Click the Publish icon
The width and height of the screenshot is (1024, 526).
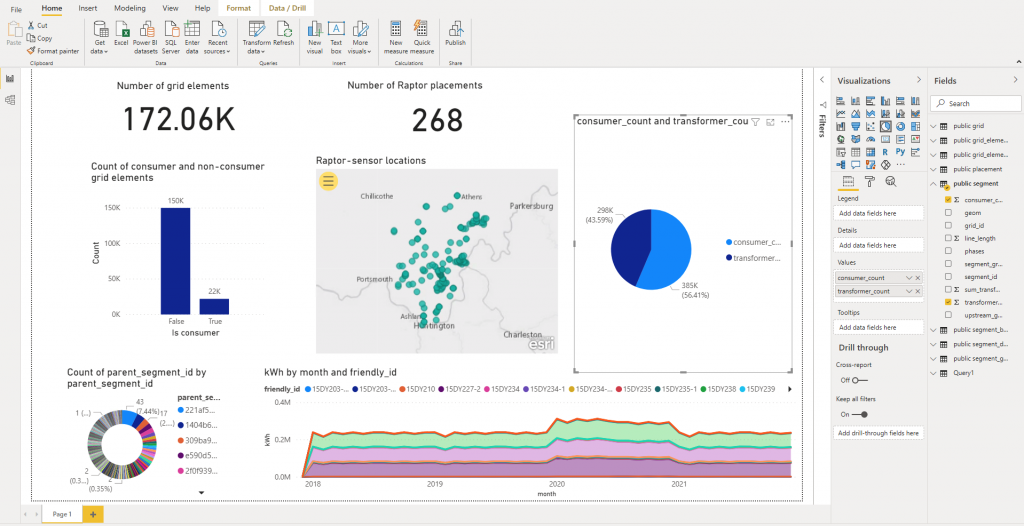[455, 29]
